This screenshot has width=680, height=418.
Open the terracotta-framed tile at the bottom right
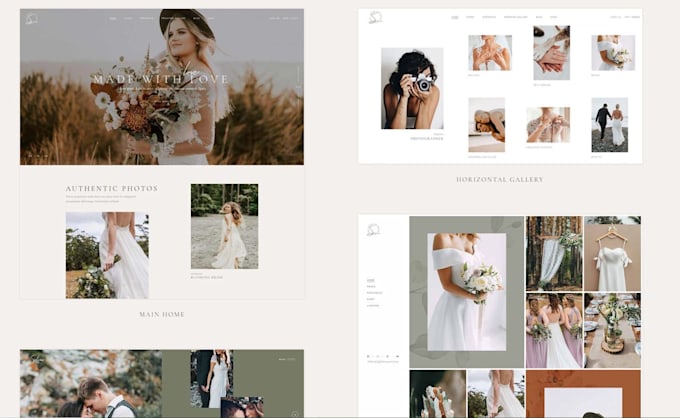click(x=583, y=393)
